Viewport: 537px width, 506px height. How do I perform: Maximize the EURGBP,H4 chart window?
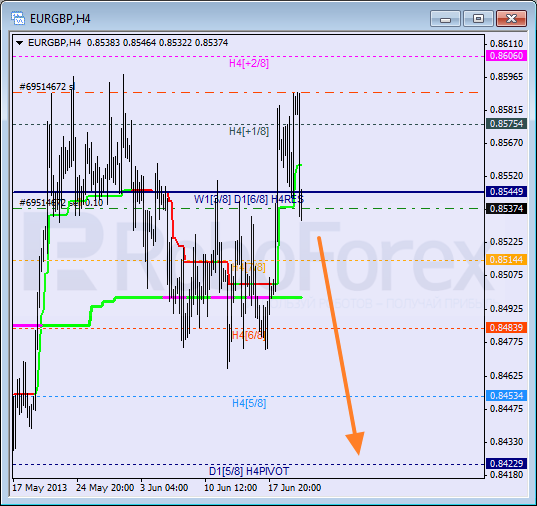point(478,18)
